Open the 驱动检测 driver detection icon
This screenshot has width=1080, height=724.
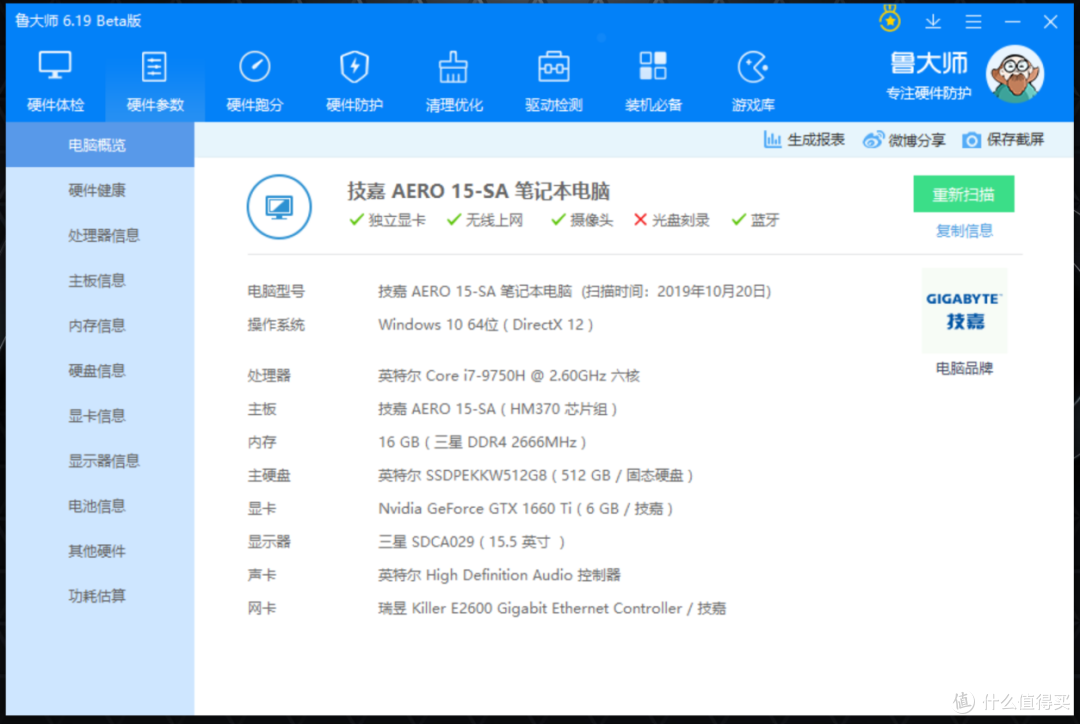click(553, 68)
